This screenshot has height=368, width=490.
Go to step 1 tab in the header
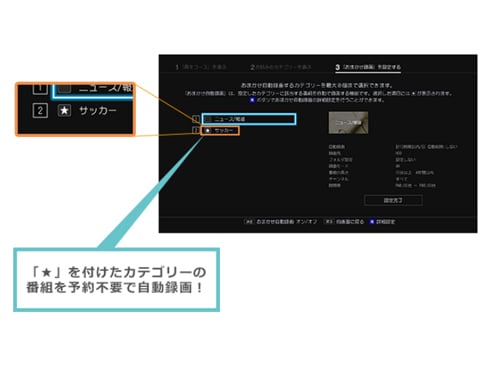pyautogui.click(x=201, y=67)
